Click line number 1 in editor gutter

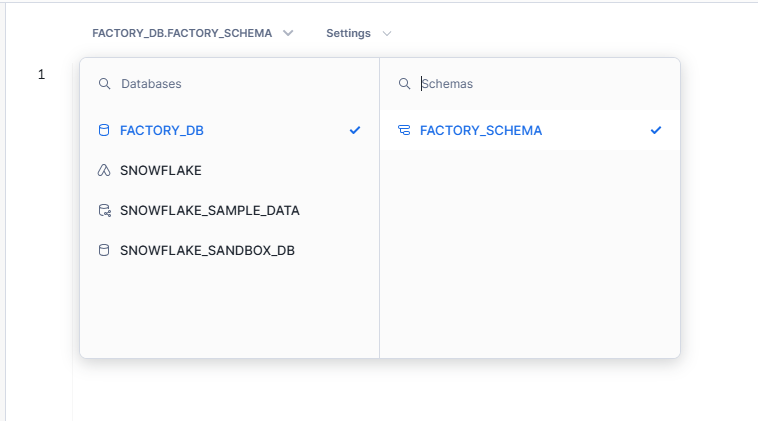(x=41, y=74)
